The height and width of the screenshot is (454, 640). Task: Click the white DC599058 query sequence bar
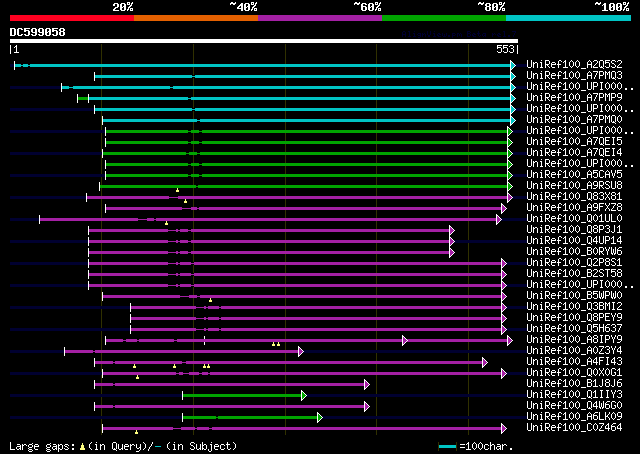click(x=264, y=41)
